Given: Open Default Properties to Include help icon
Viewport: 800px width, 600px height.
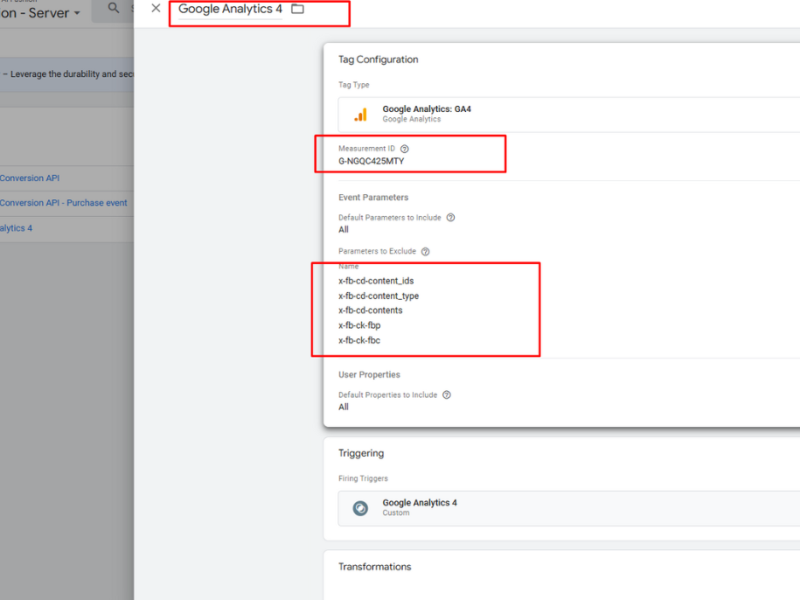Looking at the screenshot, I should (x=446, y=395).
